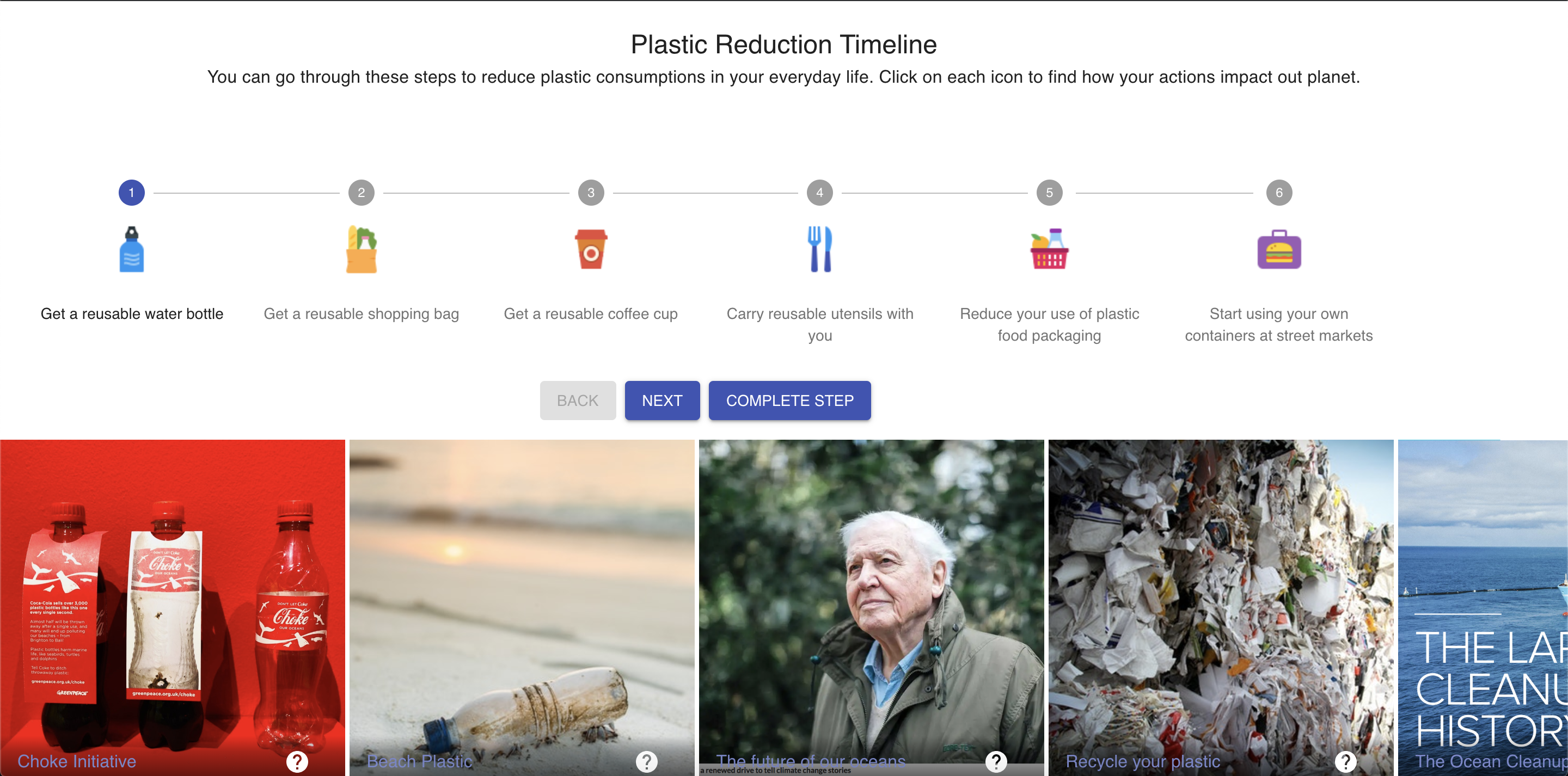
Task: Click the purple lunchbox burger icon
Action: click(x=1279, y=250)
